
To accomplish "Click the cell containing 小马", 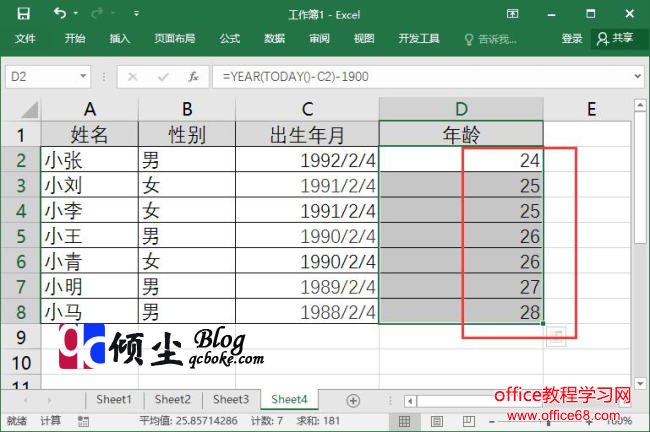I will [89, 312].
